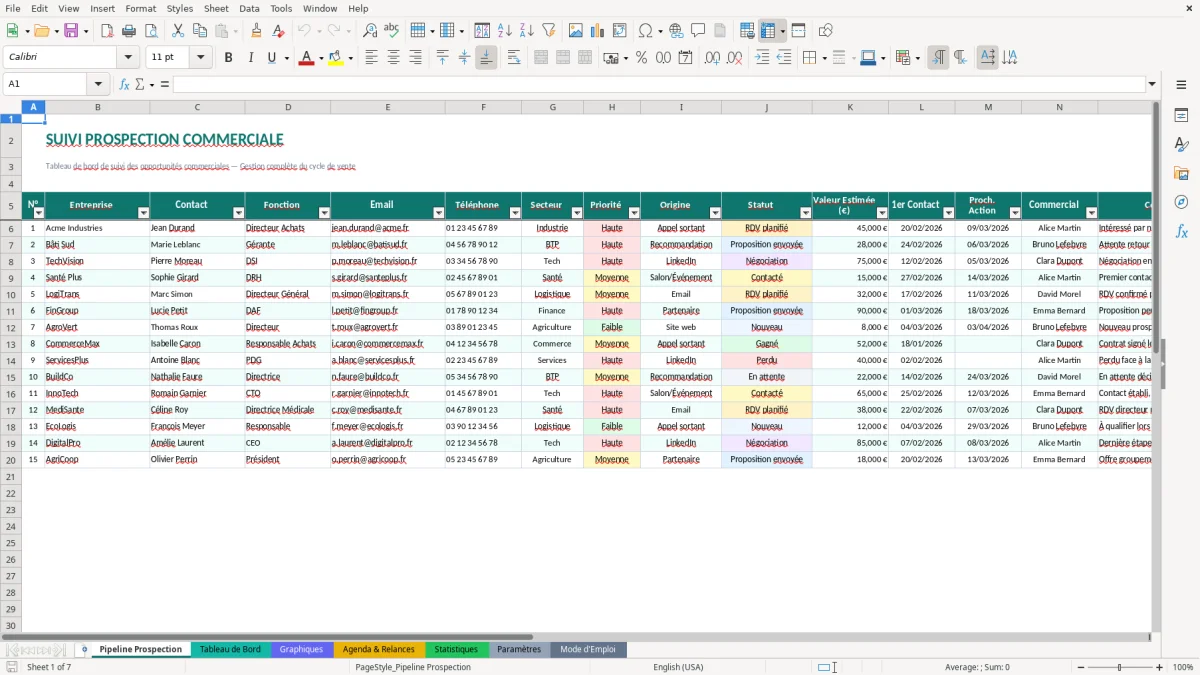The height and width of the screenshot is (675, 1200).
Task: Open sidebar Properties deck icon
Action: click(x=1181, y=116)
